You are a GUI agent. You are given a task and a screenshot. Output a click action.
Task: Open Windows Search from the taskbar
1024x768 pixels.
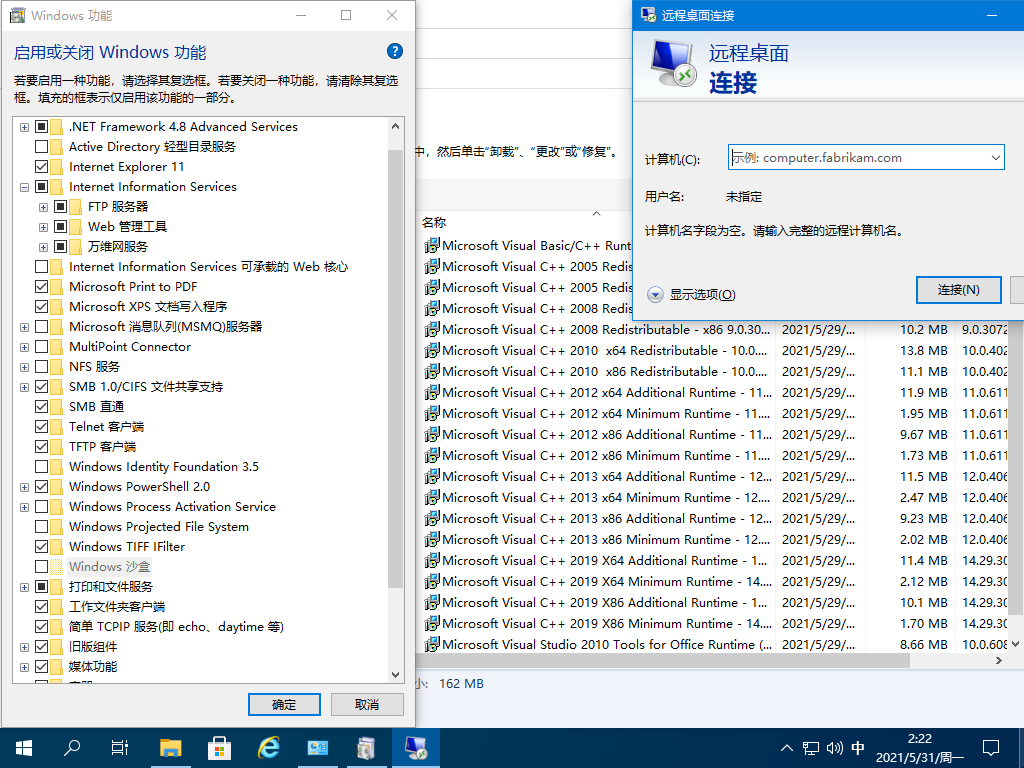[71, 747]
